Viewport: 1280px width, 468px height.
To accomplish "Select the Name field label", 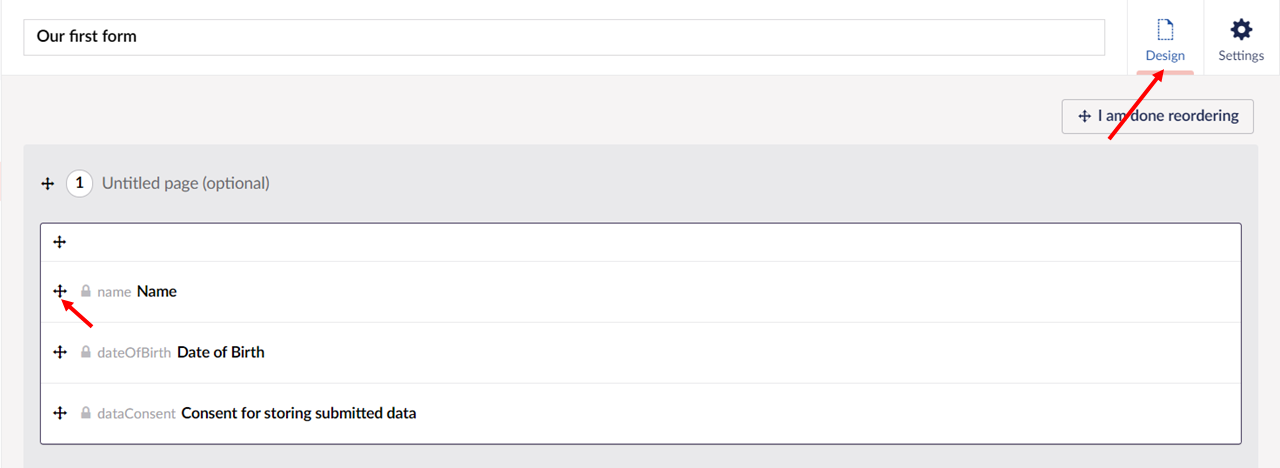I will point(157,291).
